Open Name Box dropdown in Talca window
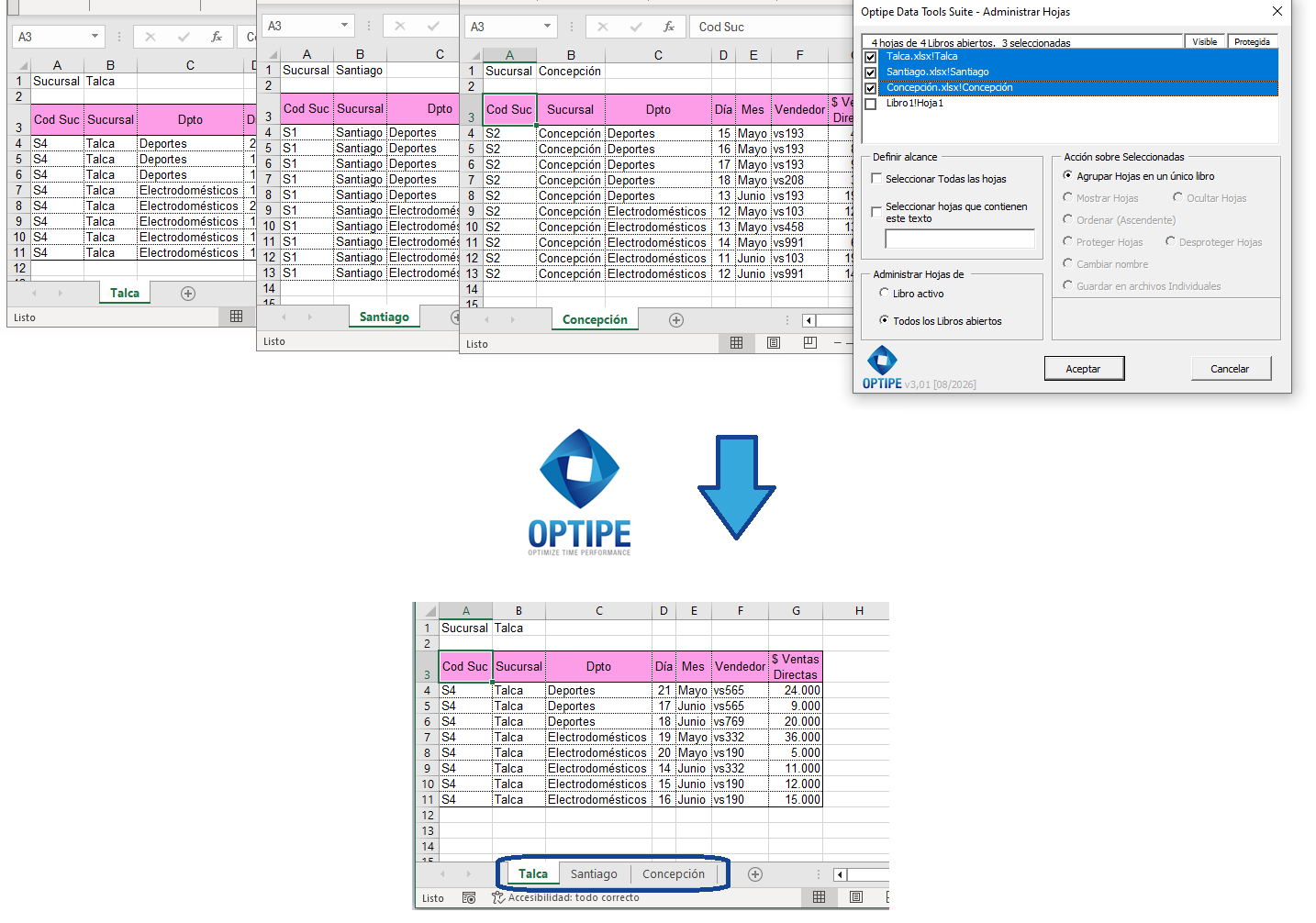The image size is (1316, 923). [x=95, y=37]
